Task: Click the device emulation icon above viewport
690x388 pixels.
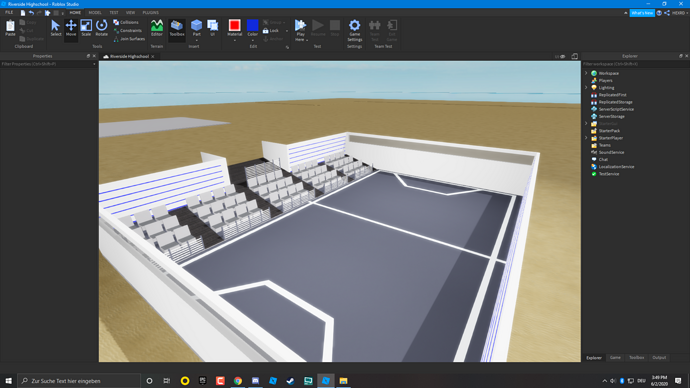Action: 574,56
